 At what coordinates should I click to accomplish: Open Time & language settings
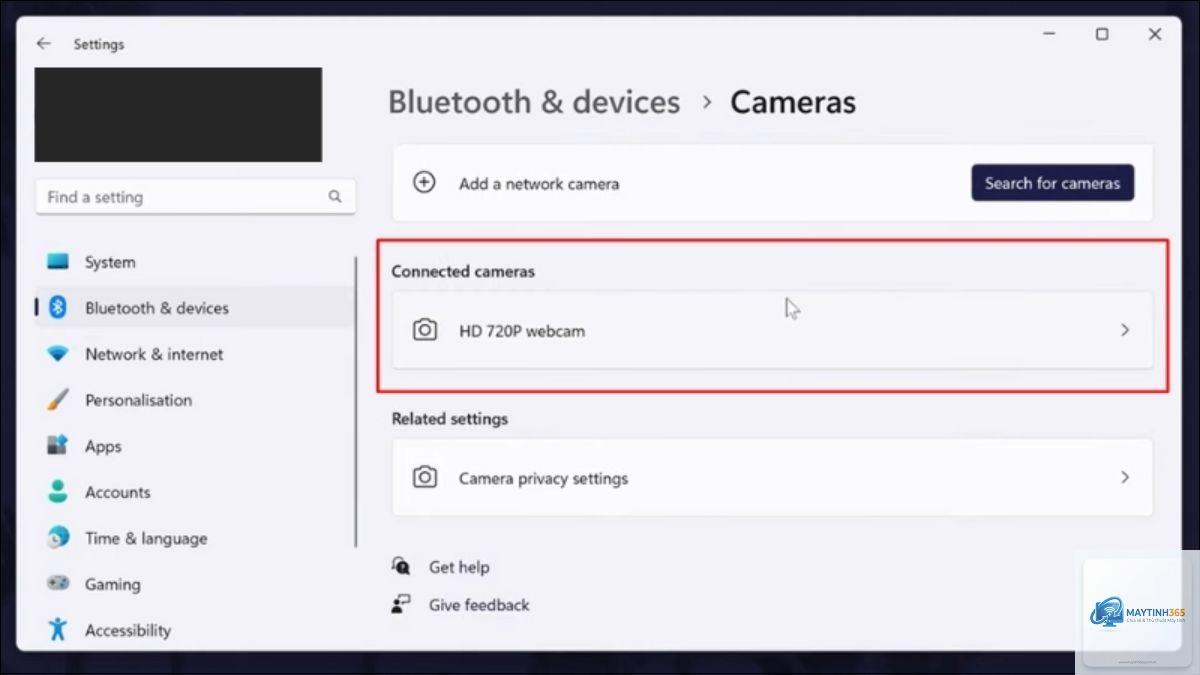tap(194, 538)
